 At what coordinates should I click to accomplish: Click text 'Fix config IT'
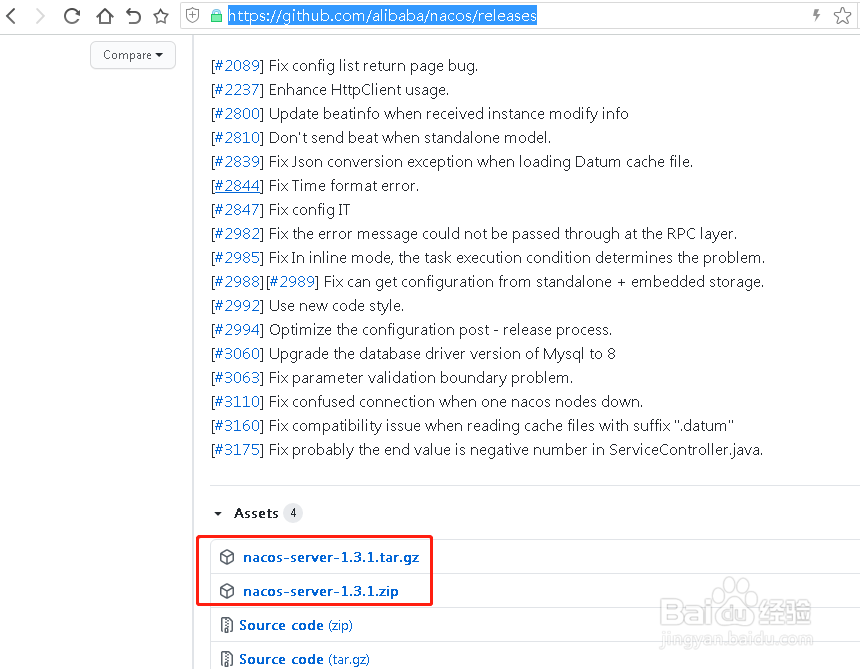309,210
